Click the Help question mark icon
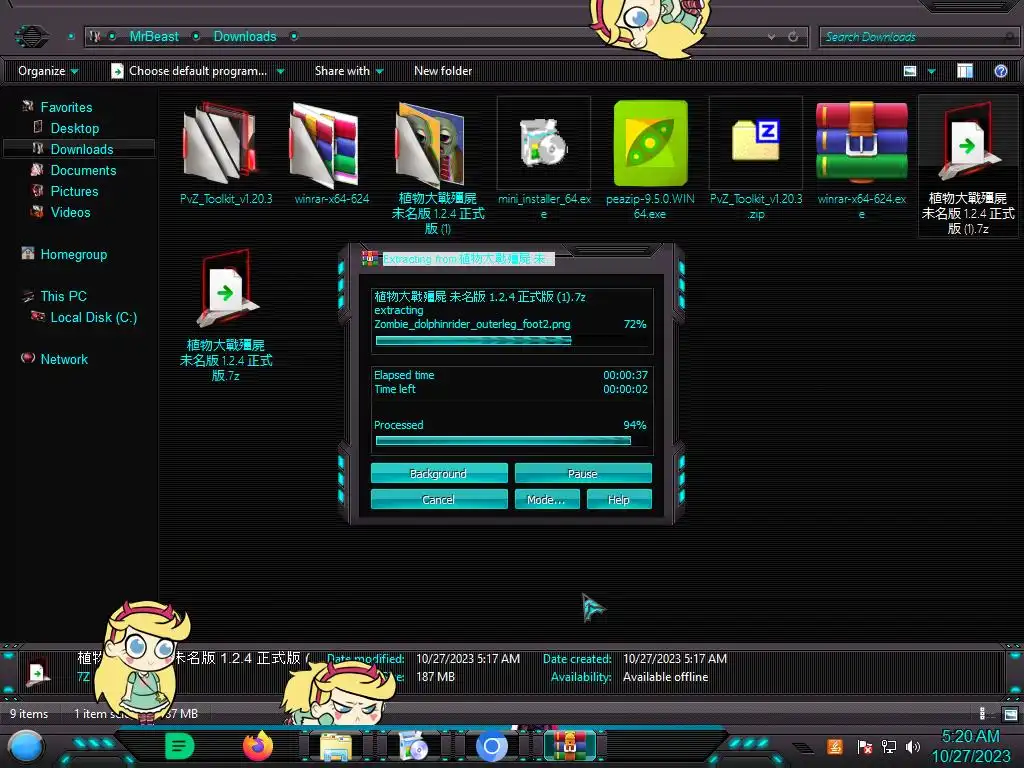Screen dimensions: 1024x768 click(1000, 71)
